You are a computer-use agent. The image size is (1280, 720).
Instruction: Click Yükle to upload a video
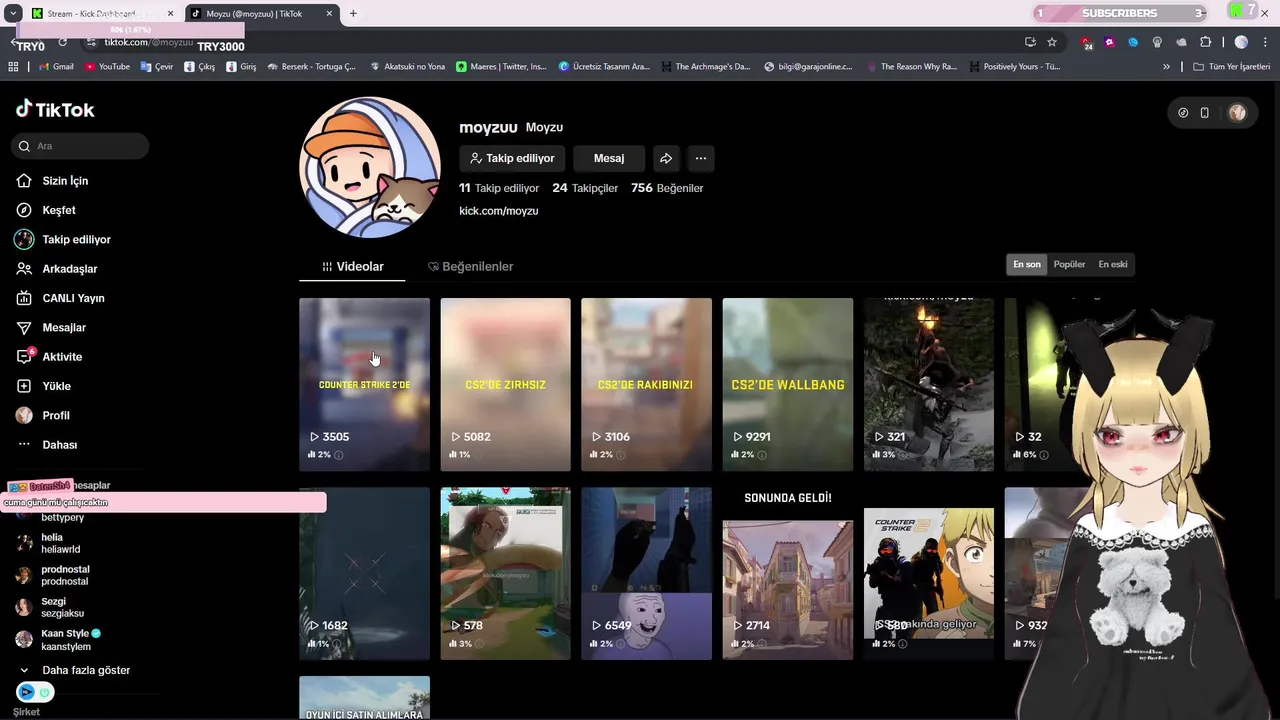[x=43, y=386]
